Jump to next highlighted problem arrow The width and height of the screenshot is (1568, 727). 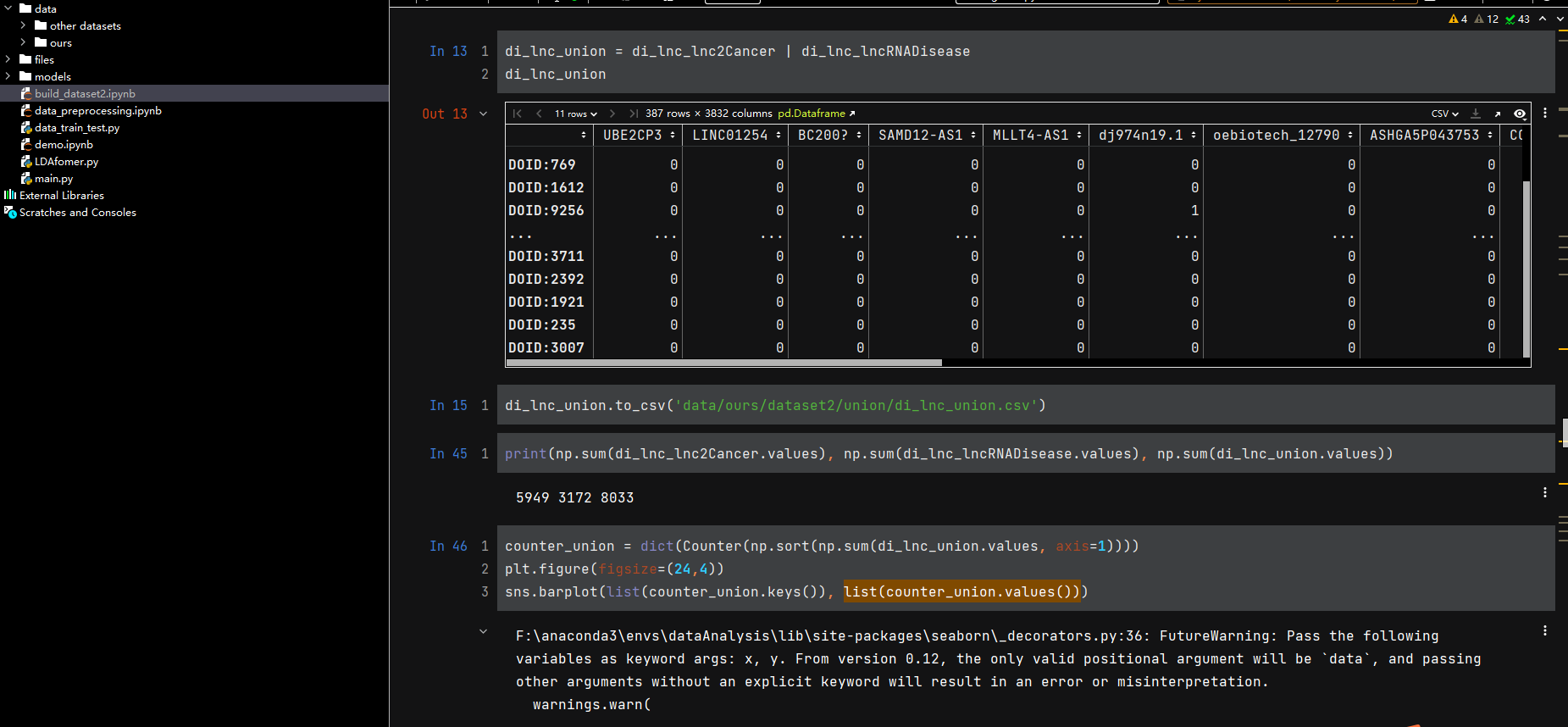[1560, 19]
